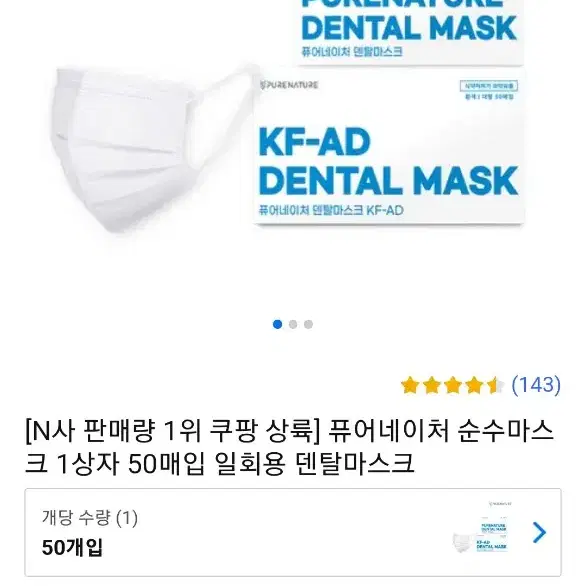Viewport: 586px width, 586px height.
Task: Tap the small product thumbnail in option box
Action: (482, 527)
